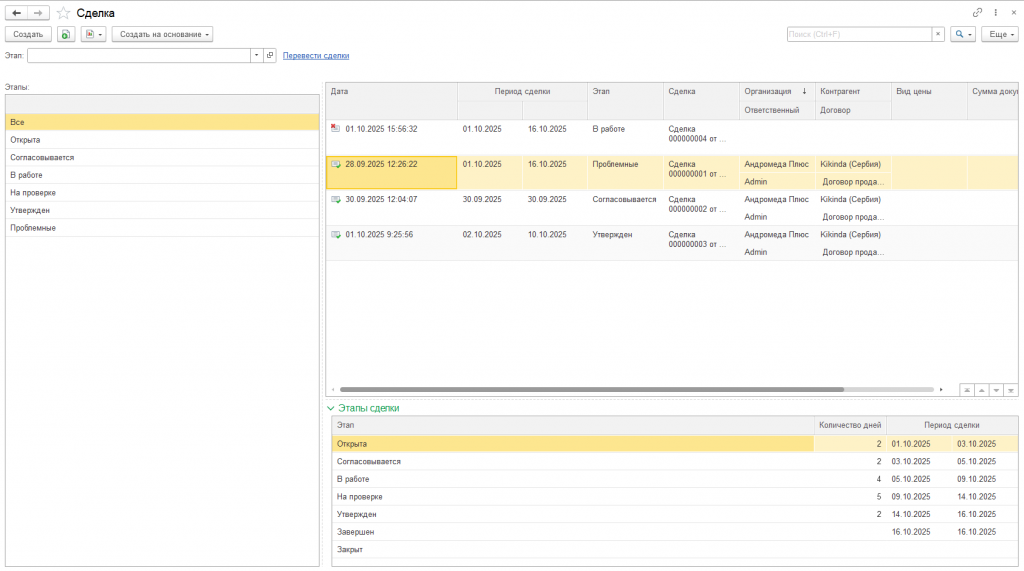Click the horizontal scrollbar of deals table
This screenshot has width=1024, height=571.
point(590,389)
